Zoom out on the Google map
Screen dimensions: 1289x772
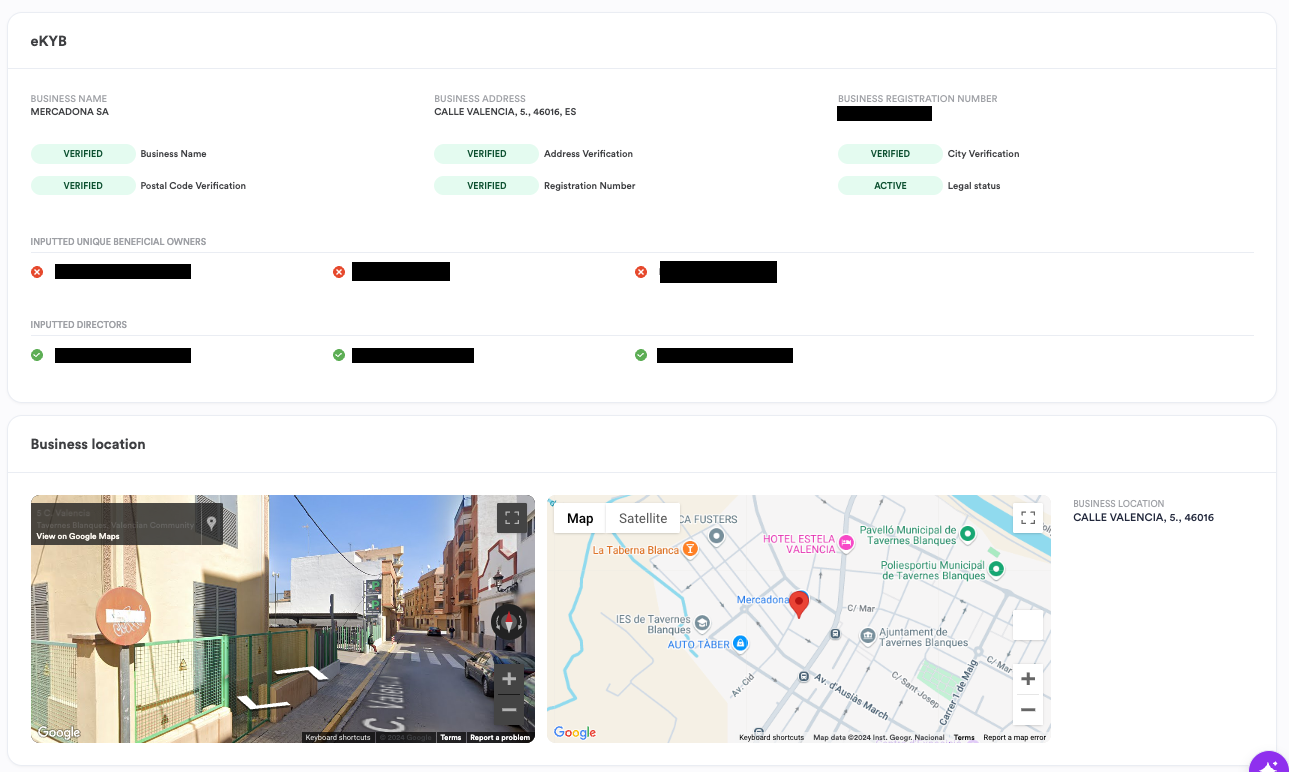point(1028,710)
